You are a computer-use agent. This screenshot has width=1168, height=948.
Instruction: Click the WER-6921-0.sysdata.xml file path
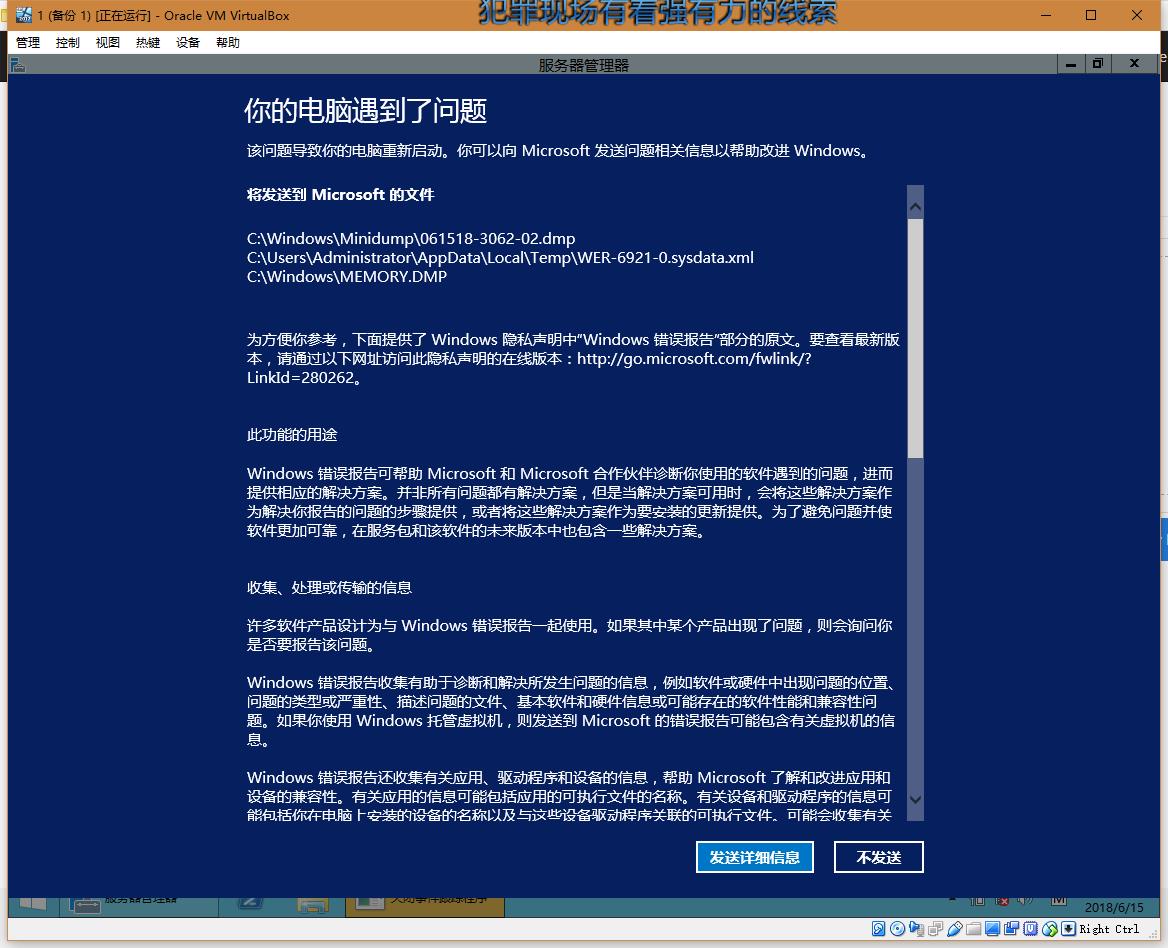coord(501,258)
